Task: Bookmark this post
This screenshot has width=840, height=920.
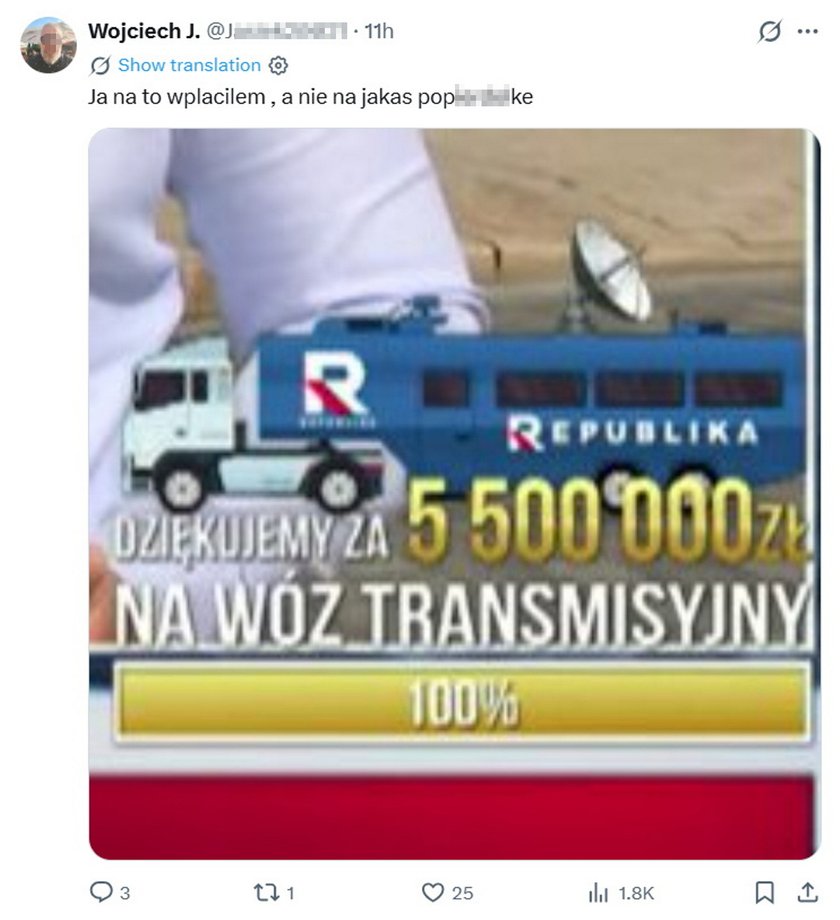Action: pyautogui.click(x=764, y=893)
